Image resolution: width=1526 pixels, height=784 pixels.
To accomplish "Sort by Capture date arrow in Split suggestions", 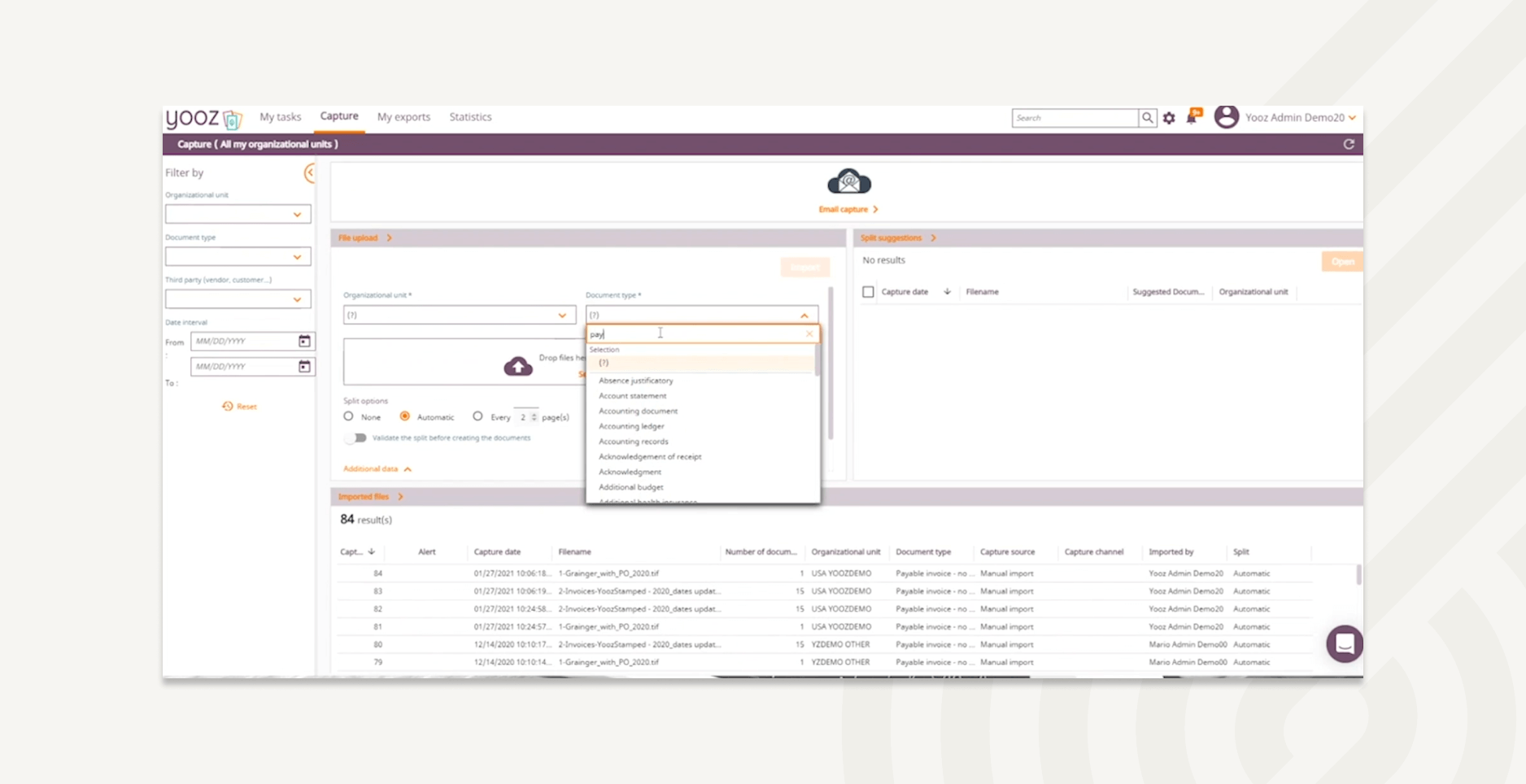I will click(947, 292).
